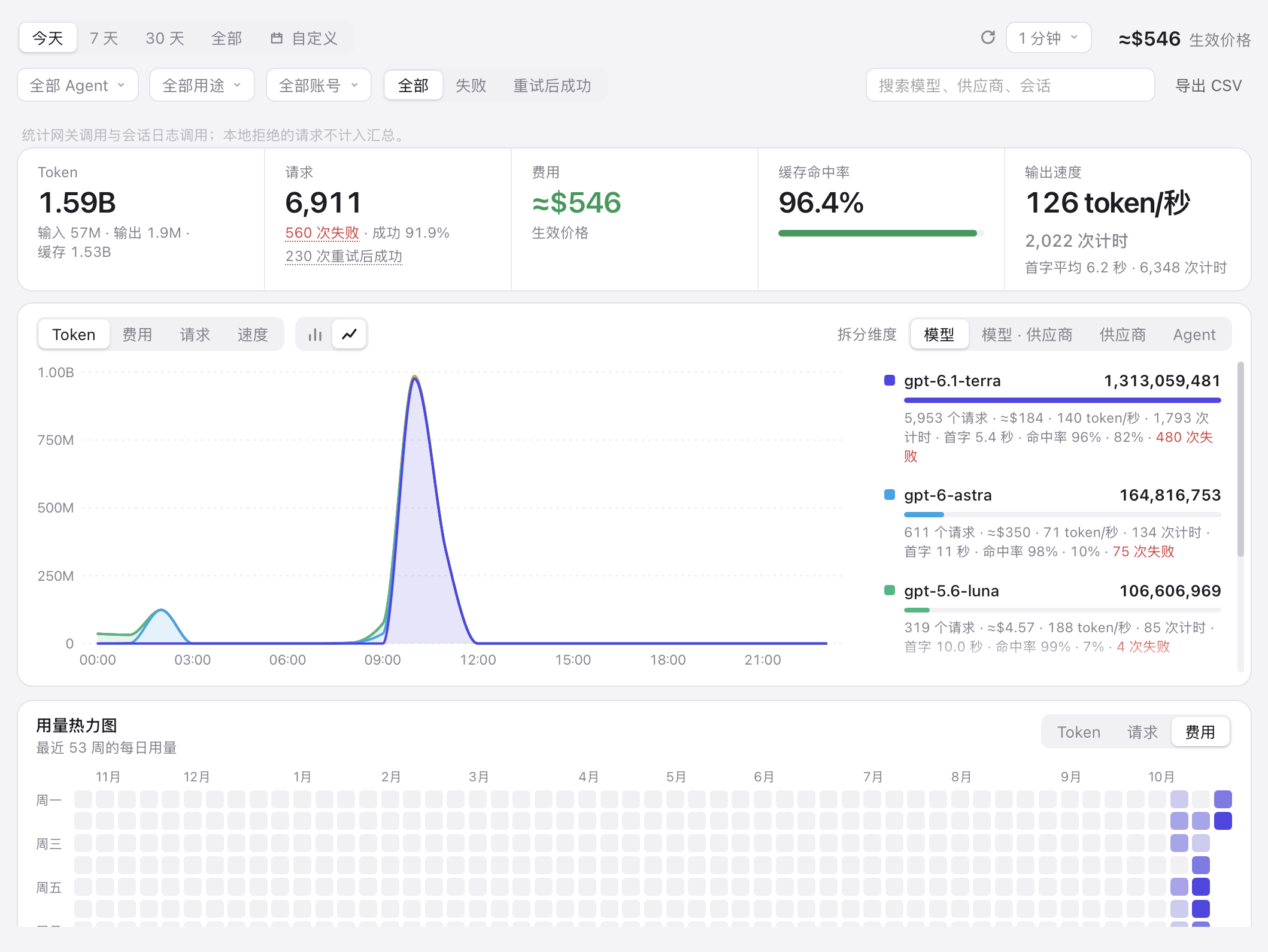Image resolution: width=1268 pixels, height=952 pixels.
Task: Expand the 1 分钟 interval dropdown
Action: tap(1048, 38)
